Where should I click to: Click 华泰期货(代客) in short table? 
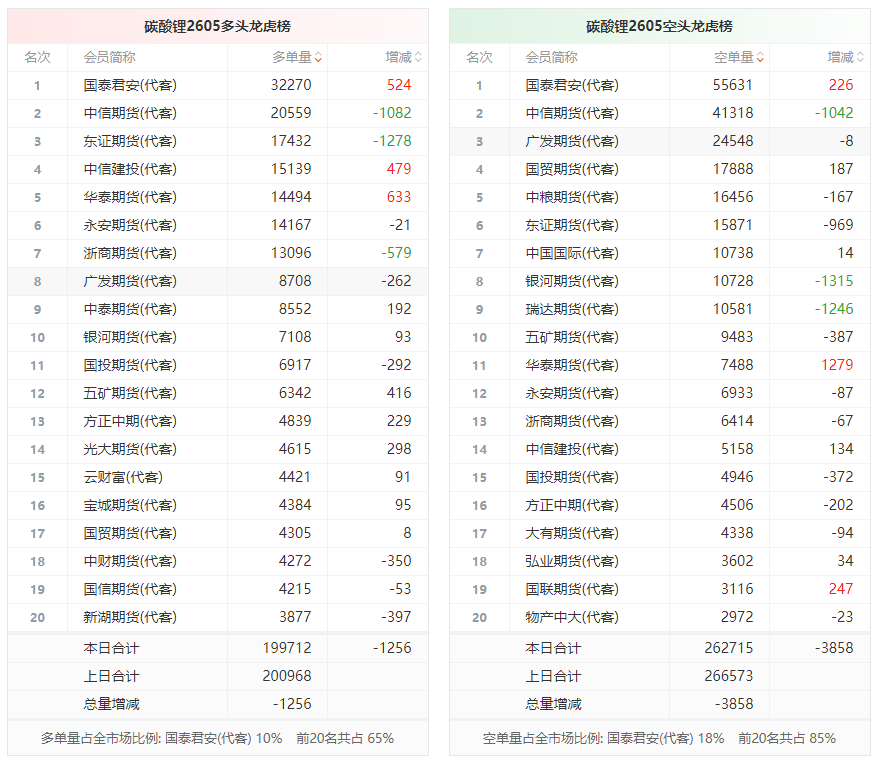572,365
